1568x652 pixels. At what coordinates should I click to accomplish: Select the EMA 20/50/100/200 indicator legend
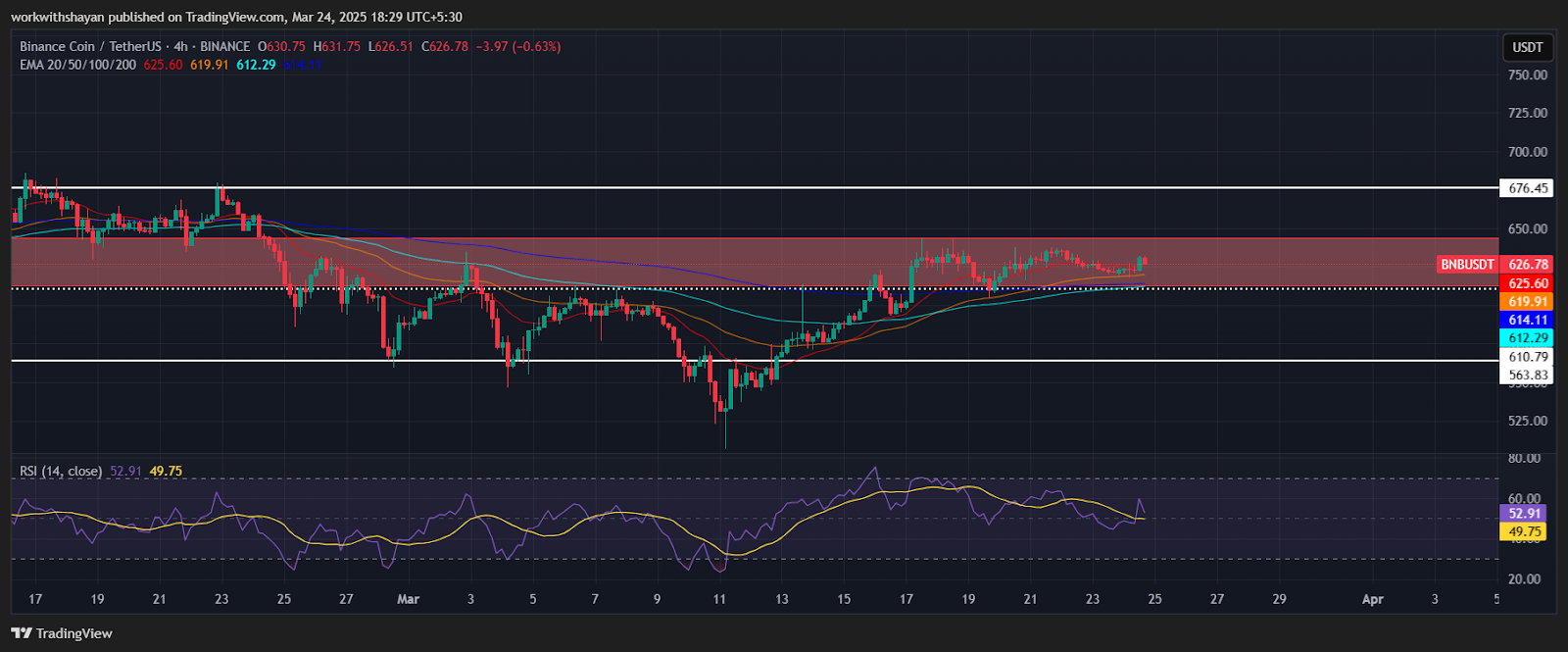click(77, 65)
